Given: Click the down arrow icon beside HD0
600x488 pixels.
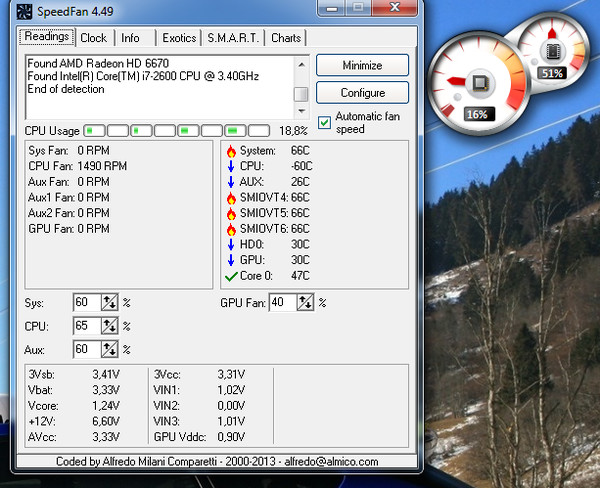Looking at the screenshot, I should pos(231,245).
